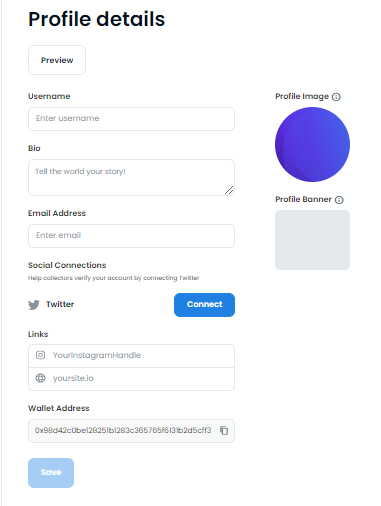Click the YourInstagramHandle input
This screenshot has width=381, height=506.
click(x=131, y=356)
